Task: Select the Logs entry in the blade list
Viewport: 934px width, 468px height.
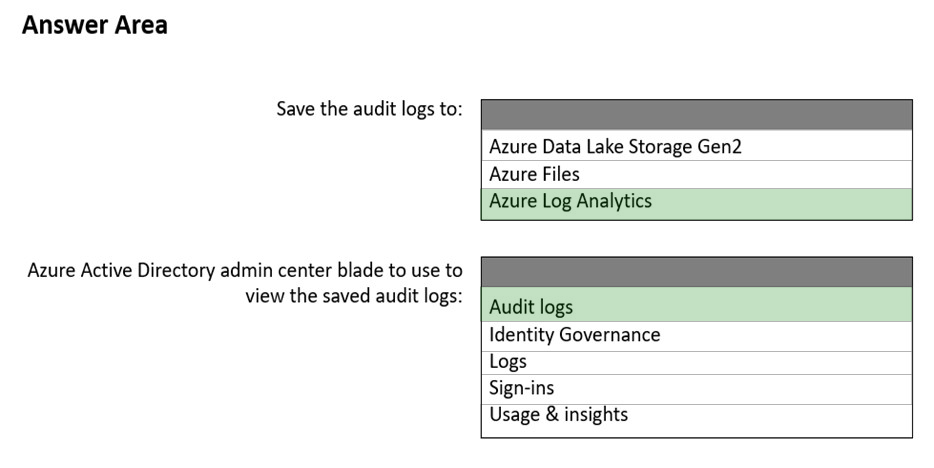Action: click(x=696, y=363)
